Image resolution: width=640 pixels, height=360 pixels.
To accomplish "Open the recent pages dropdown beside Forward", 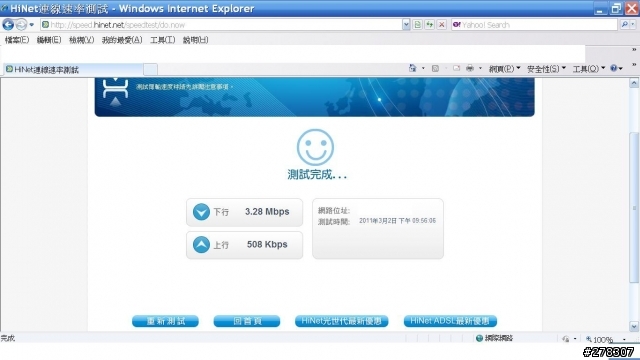I will 32,25.
